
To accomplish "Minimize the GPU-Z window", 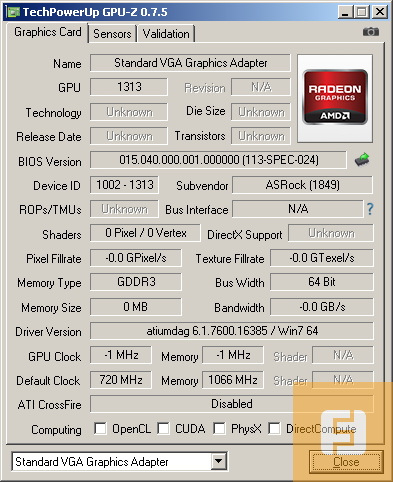I will click(345, 12).
